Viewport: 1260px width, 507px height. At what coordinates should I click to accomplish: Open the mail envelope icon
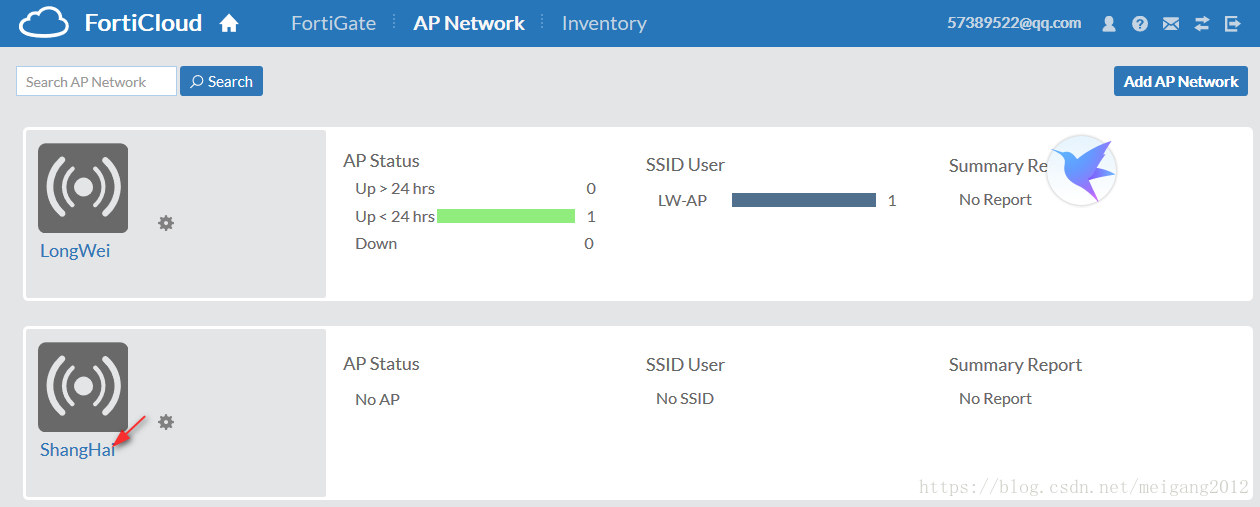click(1171, 23)
